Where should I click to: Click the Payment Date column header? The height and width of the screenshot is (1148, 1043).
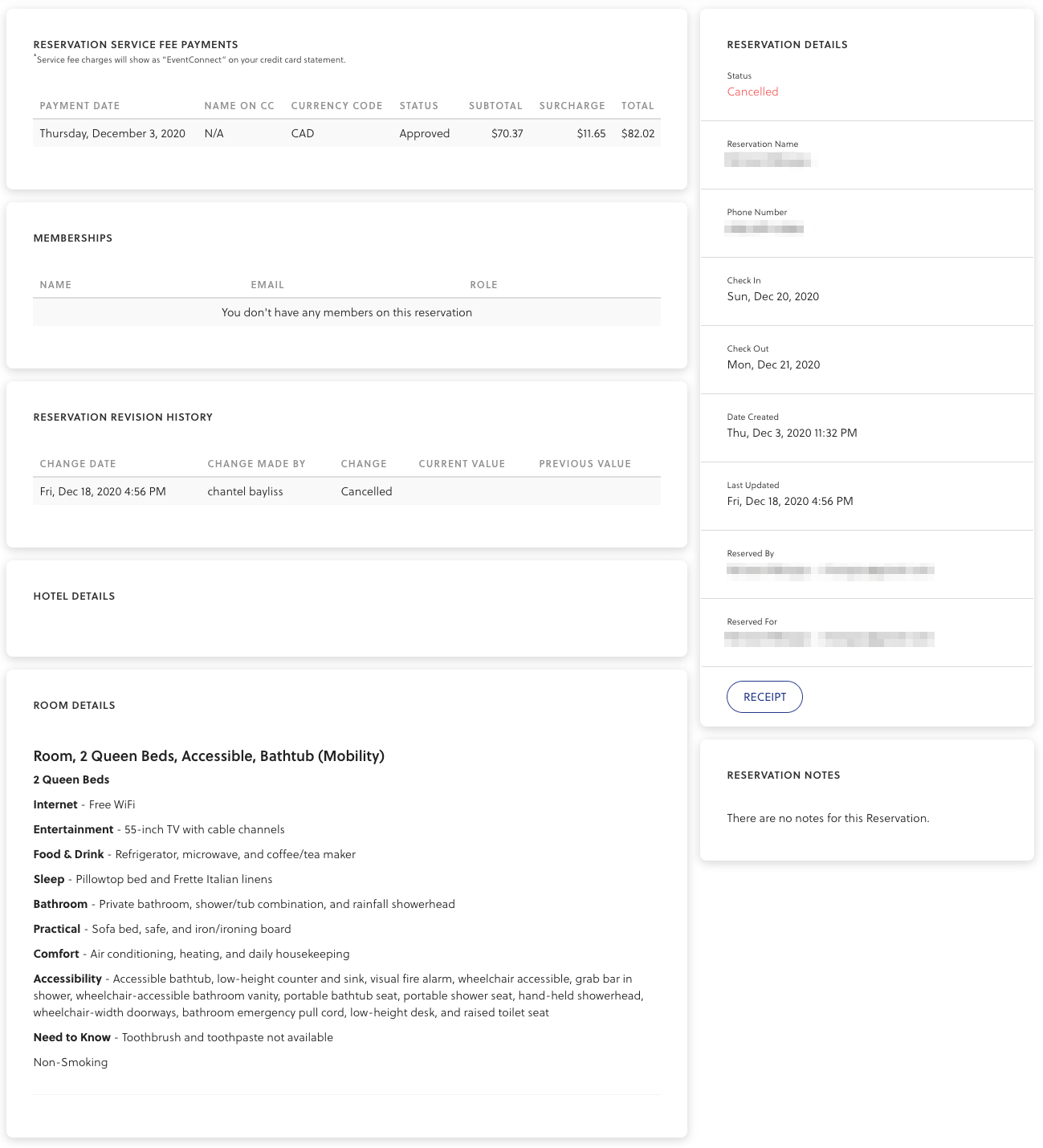pos(79,106)
